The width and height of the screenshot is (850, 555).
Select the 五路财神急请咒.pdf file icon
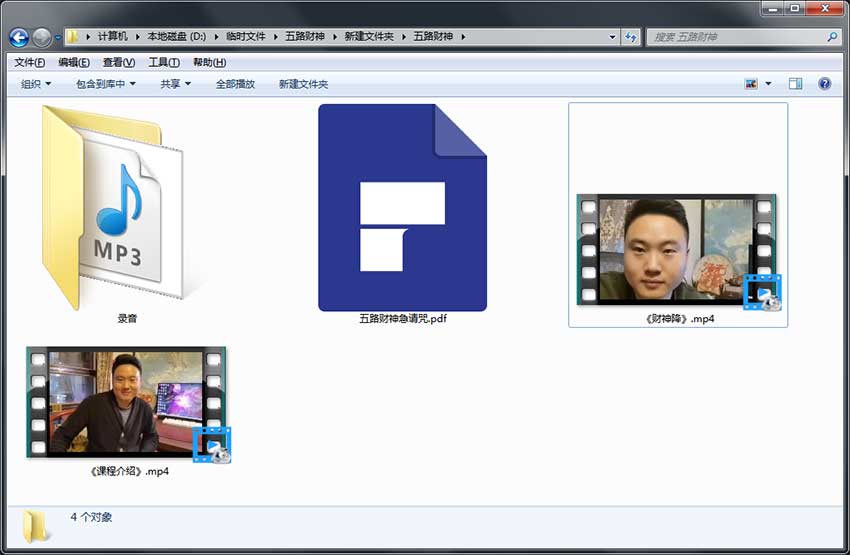click(402, 208)
